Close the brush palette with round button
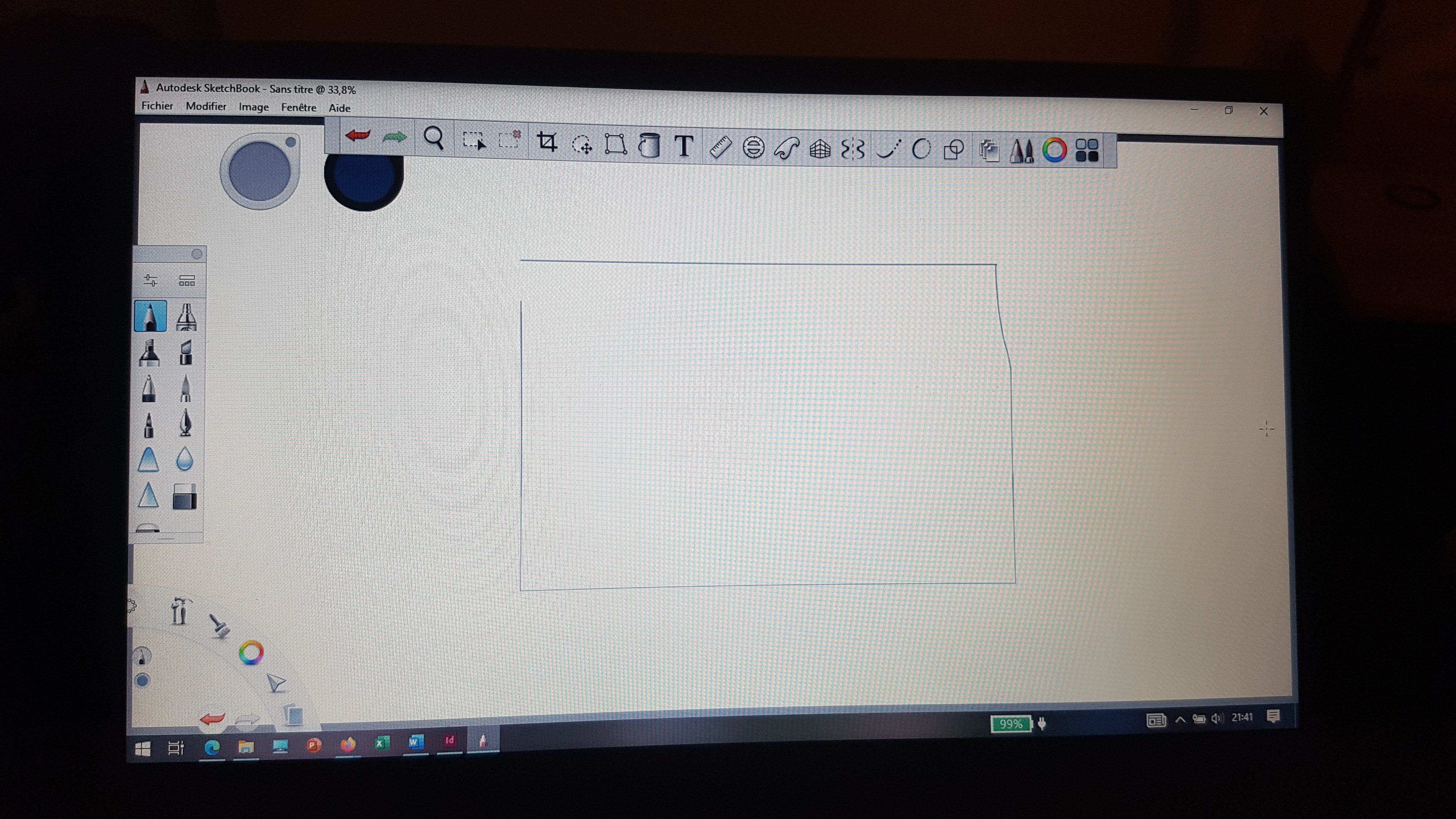The height and width of the screenshot is (819, 1456). 197,254
